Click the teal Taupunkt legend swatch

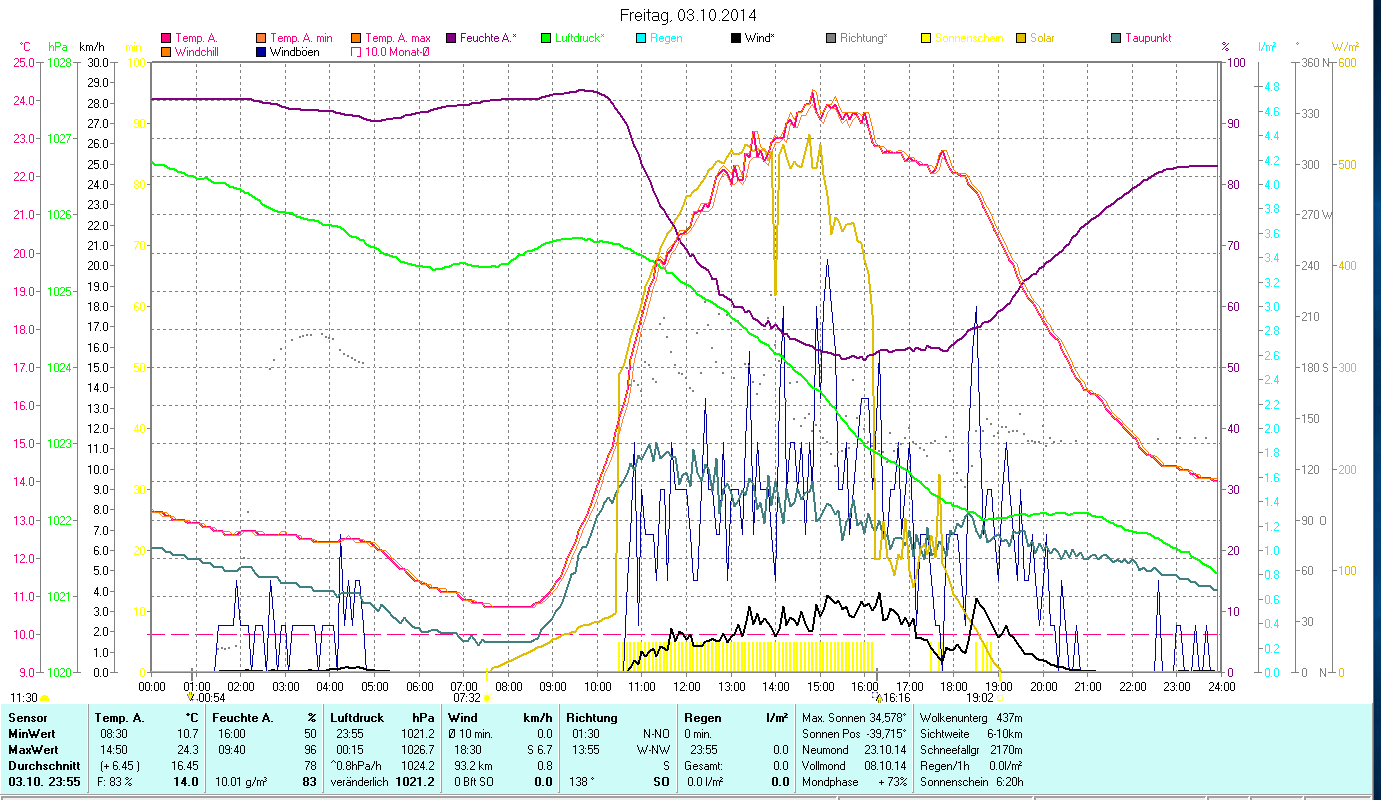(1116, 39)
